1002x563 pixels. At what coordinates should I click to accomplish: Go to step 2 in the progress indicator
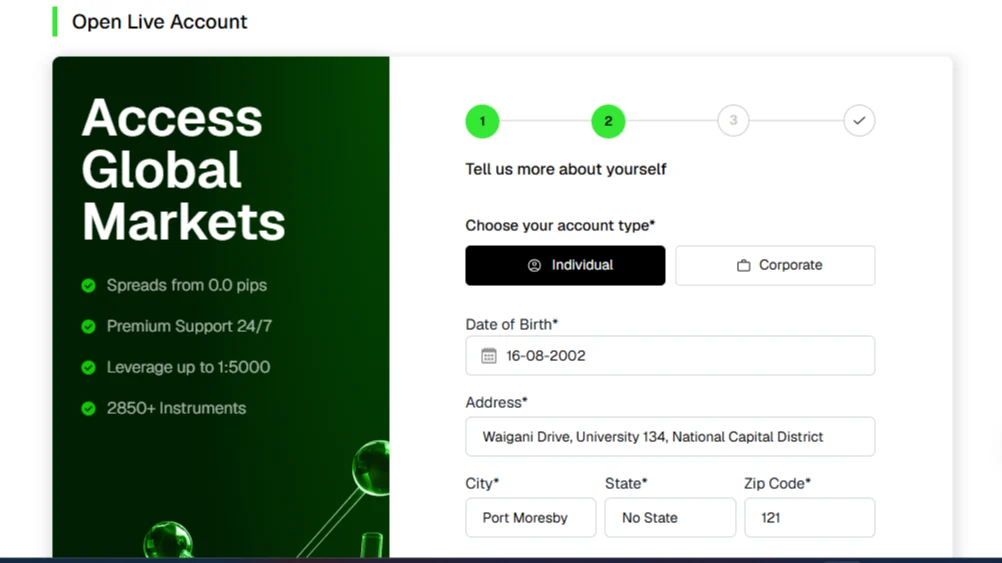[x=608, y=121]
